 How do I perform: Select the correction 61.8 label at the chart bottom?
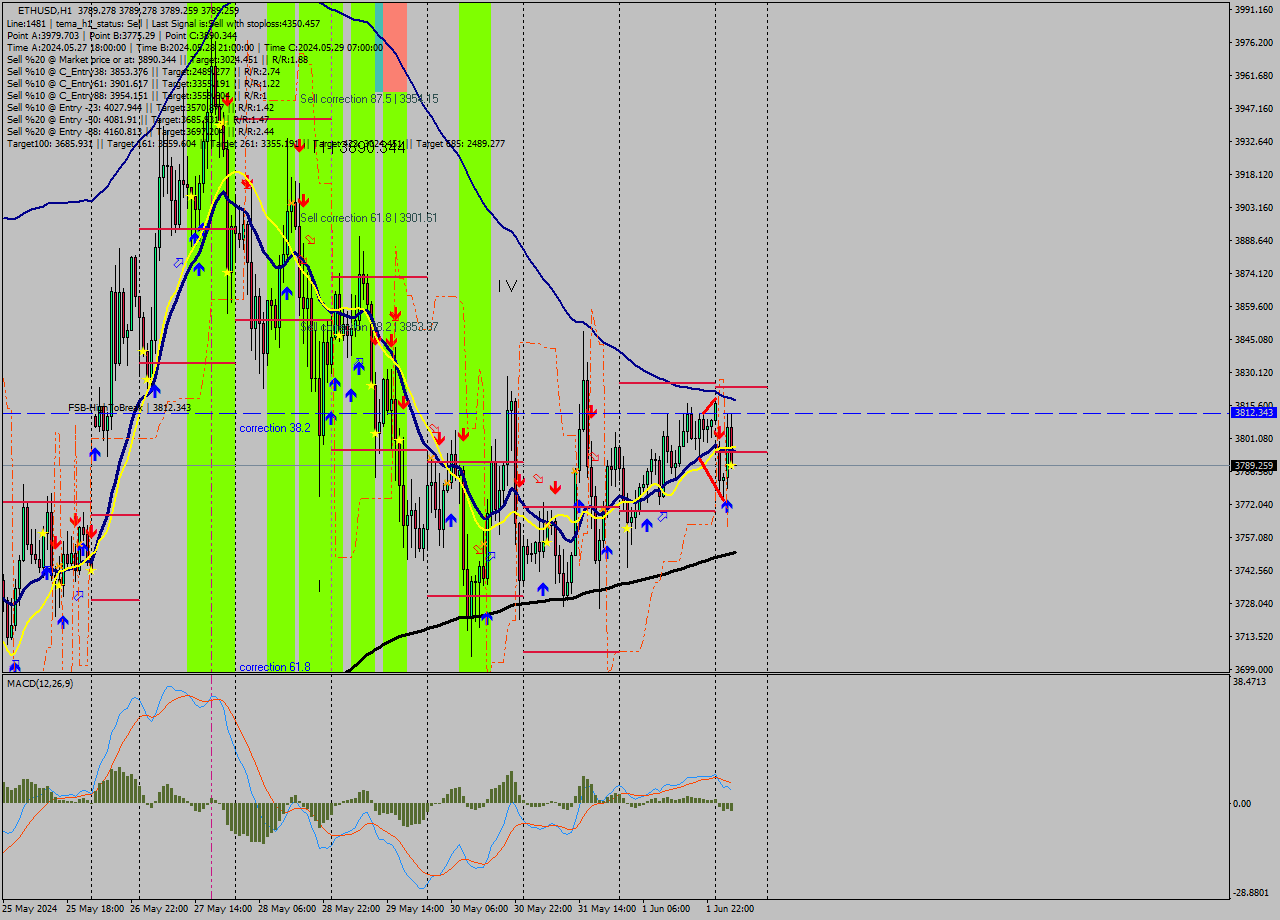click(x=273, y=667)
